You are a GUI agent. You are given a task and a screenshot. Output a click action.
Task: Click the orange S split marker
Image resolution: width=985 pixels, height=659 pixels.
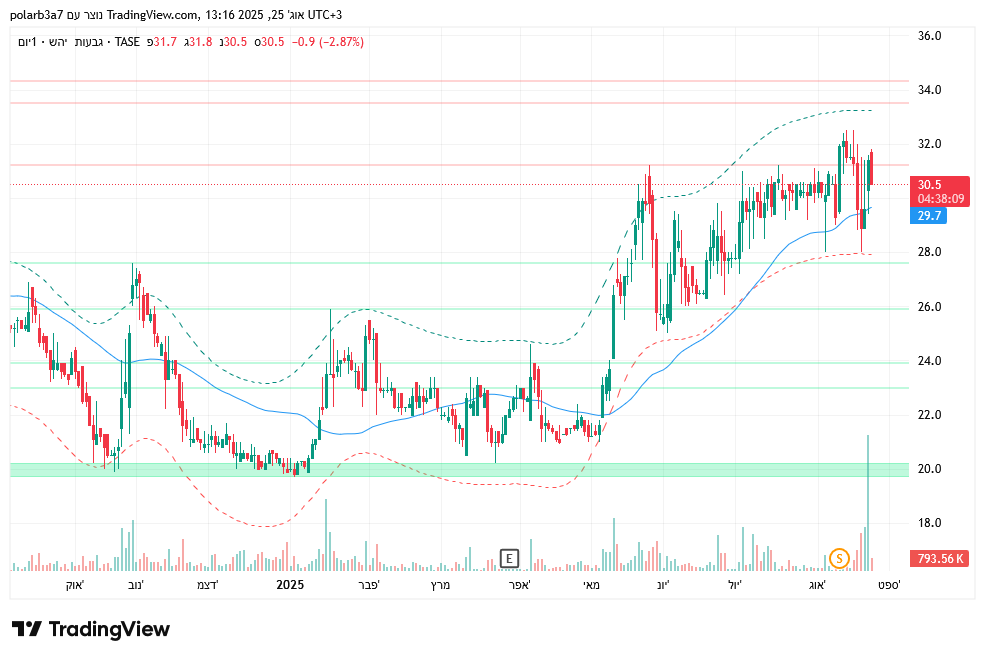(x=839, y=558)
